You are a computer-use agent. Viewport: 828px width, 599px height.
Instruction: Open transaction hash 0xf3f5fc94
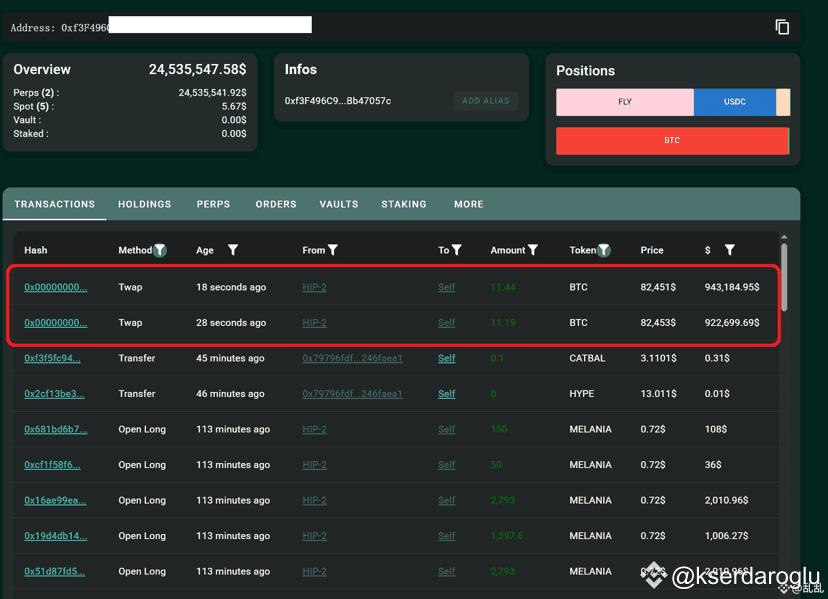(52, 358)
